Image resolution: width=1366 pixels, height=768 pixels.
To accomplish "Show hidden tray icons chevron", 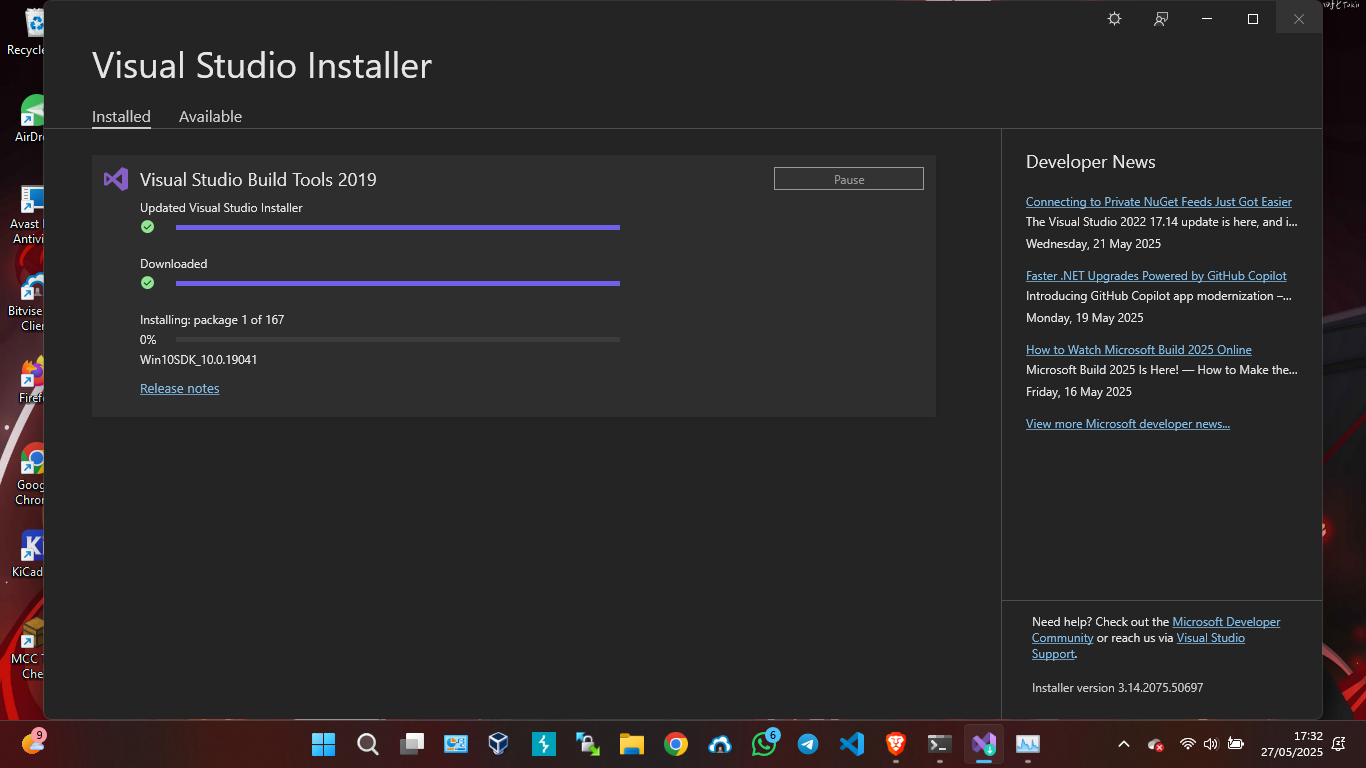I will coord(1124,744).
